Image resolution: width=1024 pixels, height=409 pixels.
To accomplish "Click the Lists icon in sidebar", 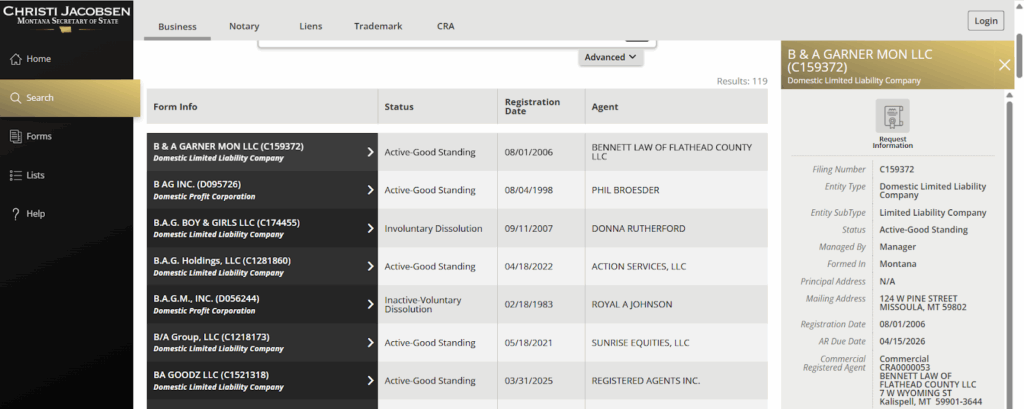I will click(x=16, y=175).
